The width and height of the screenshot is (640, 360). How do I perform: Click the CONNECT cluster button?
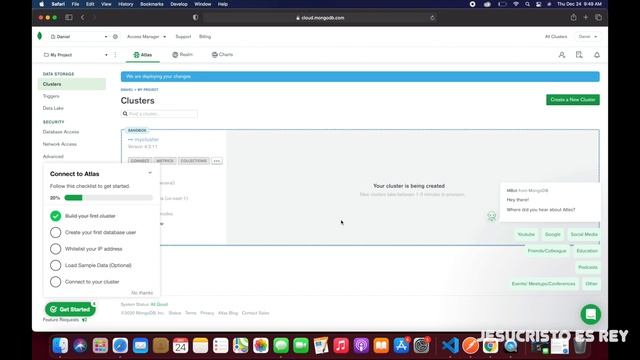pyautogui.click(x=140, y=161)
